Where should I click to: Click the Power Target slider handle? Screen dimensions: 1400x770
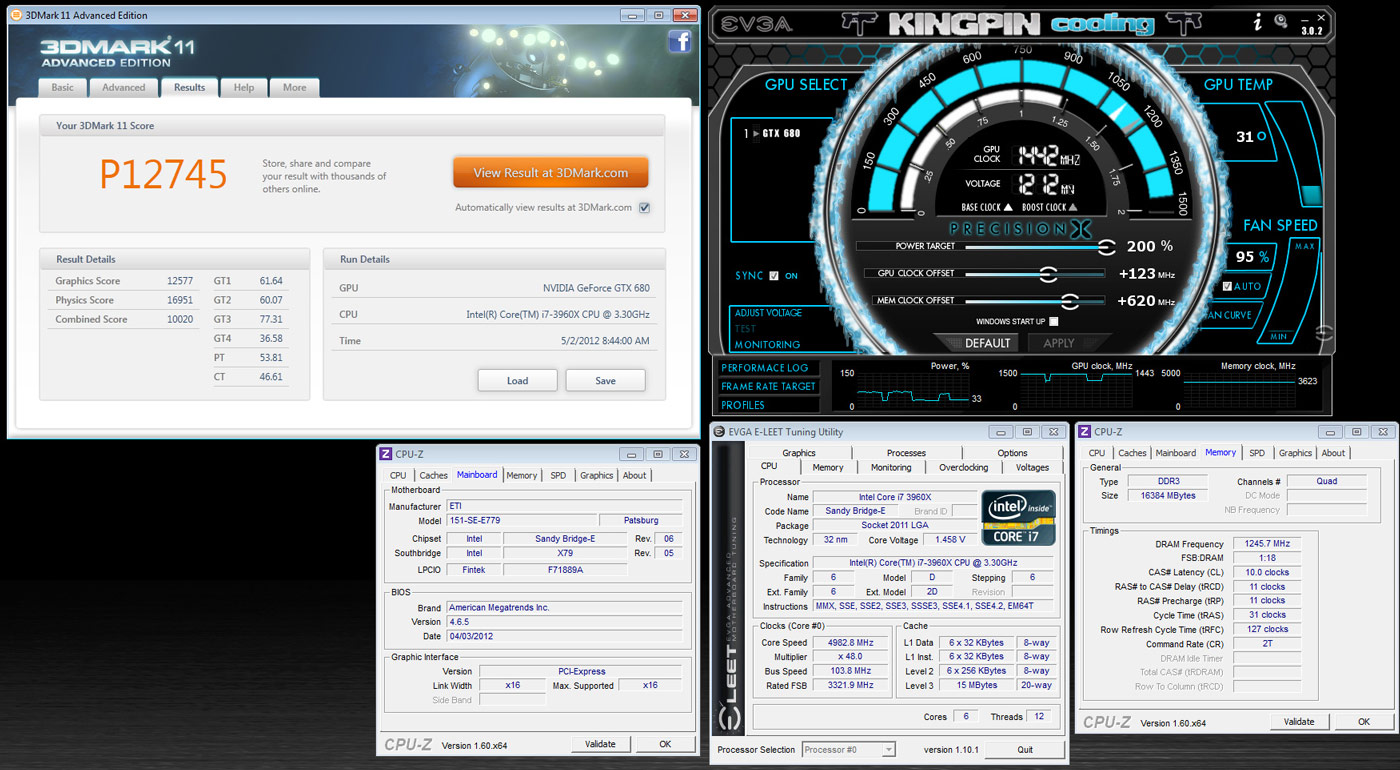[x=1107, y=247]
